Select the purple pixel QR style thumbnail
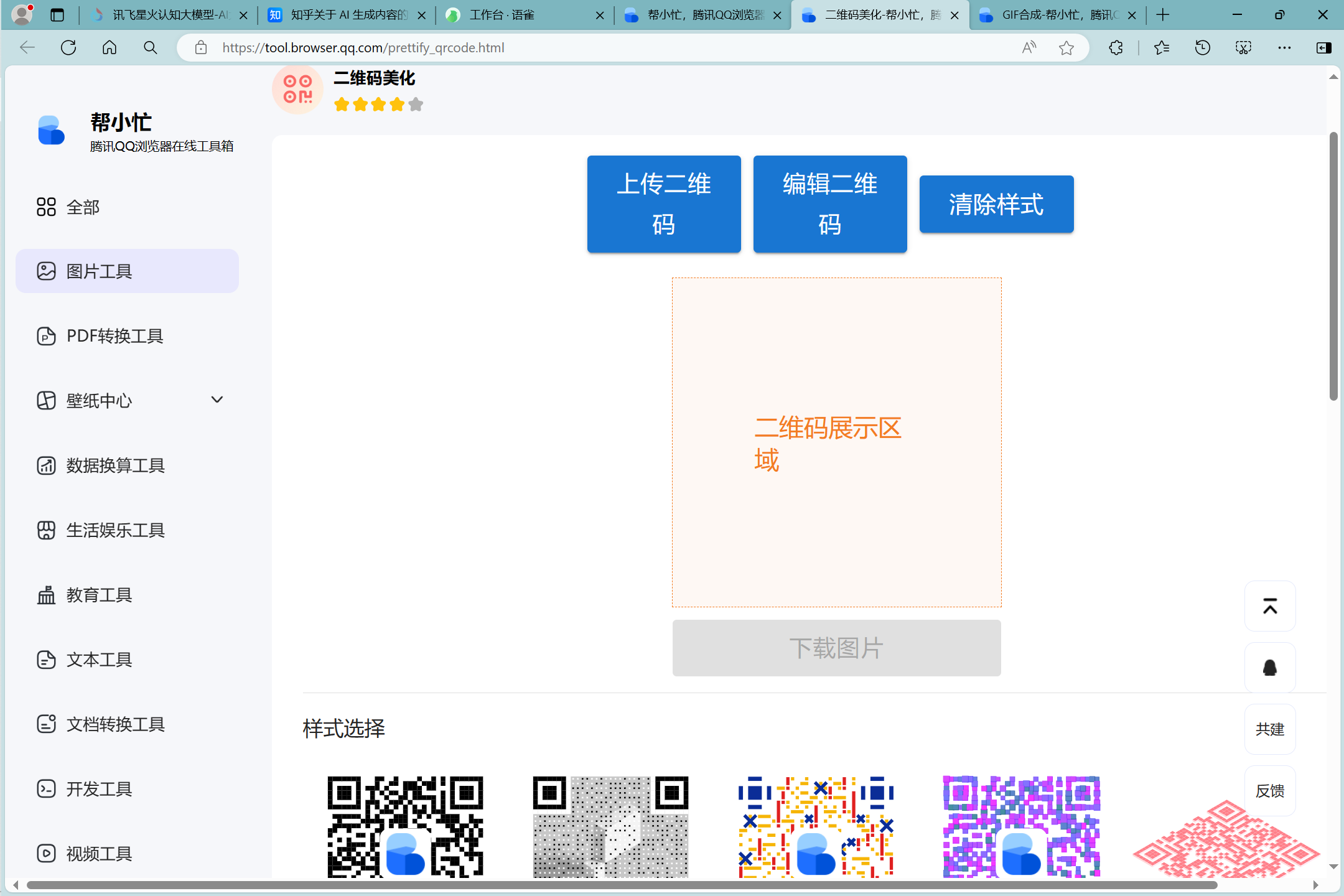The image size is (1344, 896). pyautogui.click(x=1021, y=826)
